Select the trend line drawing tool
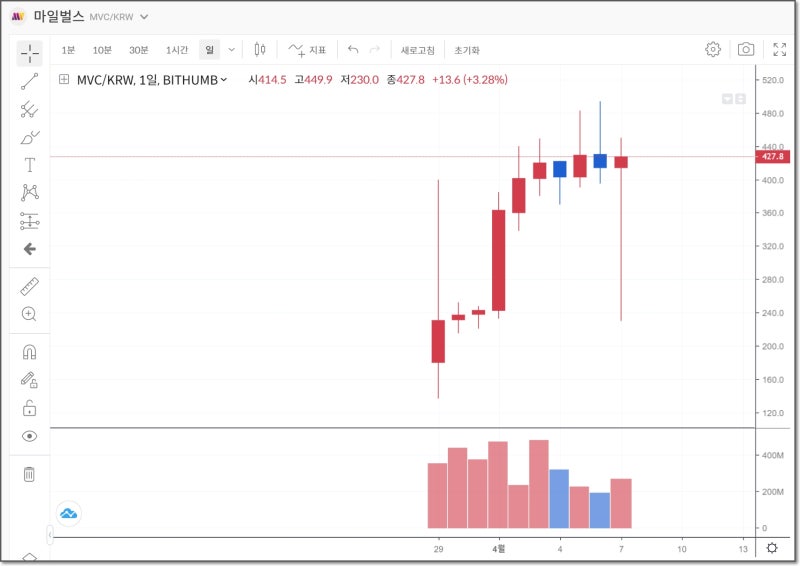This screenshot has width=800, height=566. [x=30, y=81]
